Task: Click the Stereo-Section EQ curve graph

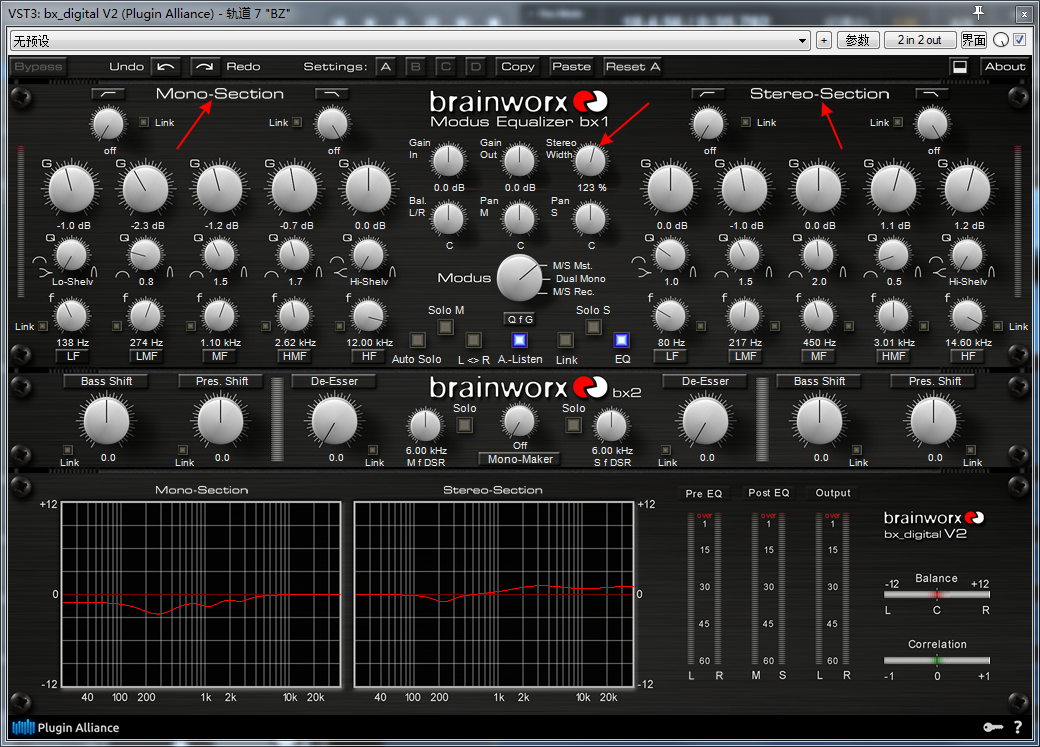Action: pyautogui.click(x=494, y=594)
